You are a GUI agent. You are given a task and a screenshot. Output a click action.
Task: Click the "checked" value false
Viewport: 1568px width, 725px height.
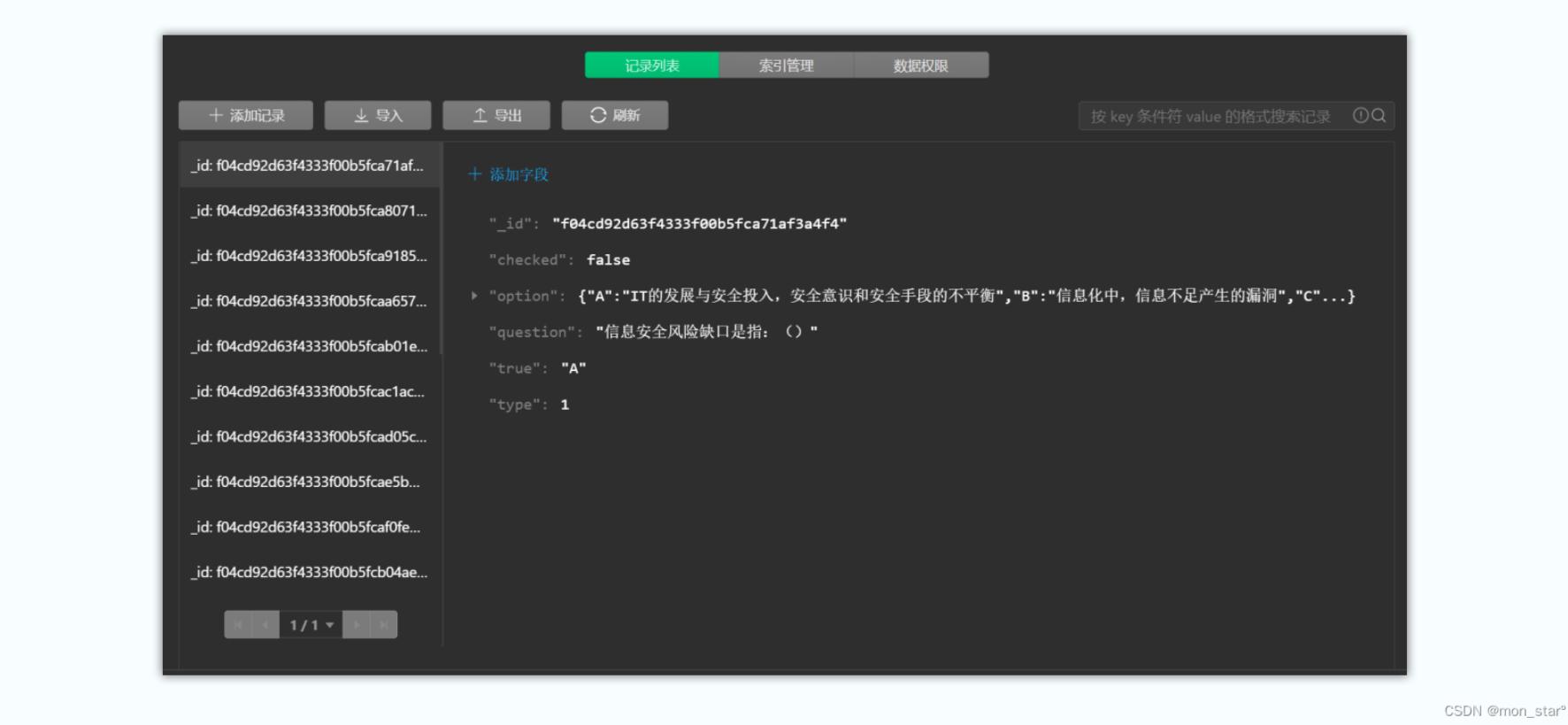[x=608, y=260]
